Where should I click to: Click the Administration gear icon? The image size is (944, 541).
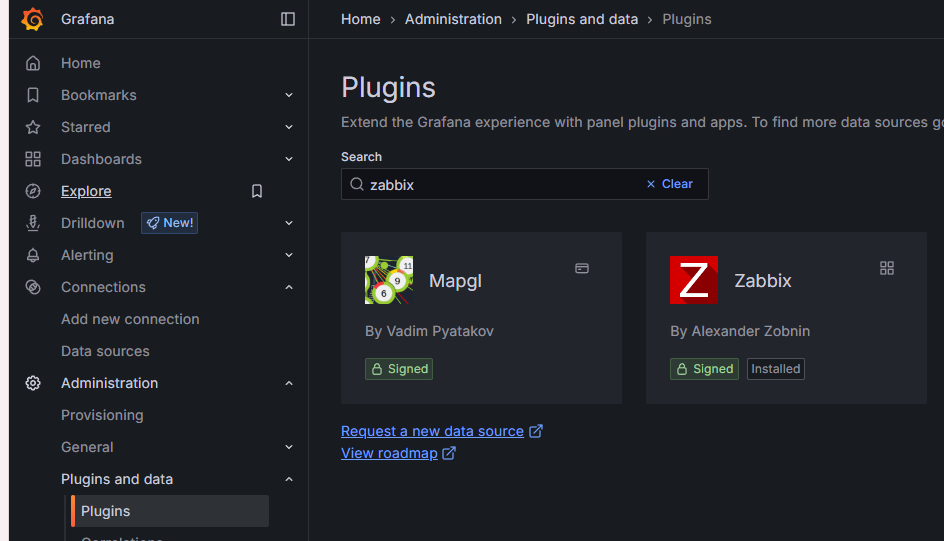(x=33, y=383)
